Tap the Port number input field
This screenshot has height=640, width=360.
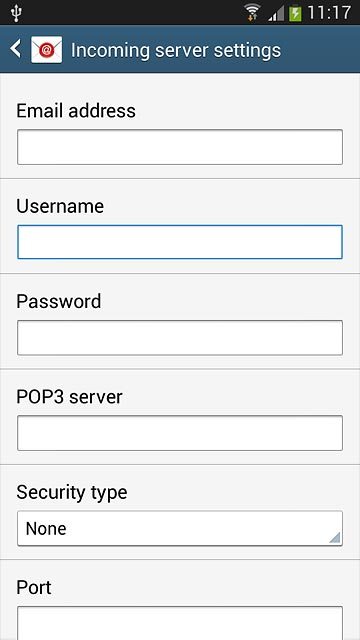[180, 623]
